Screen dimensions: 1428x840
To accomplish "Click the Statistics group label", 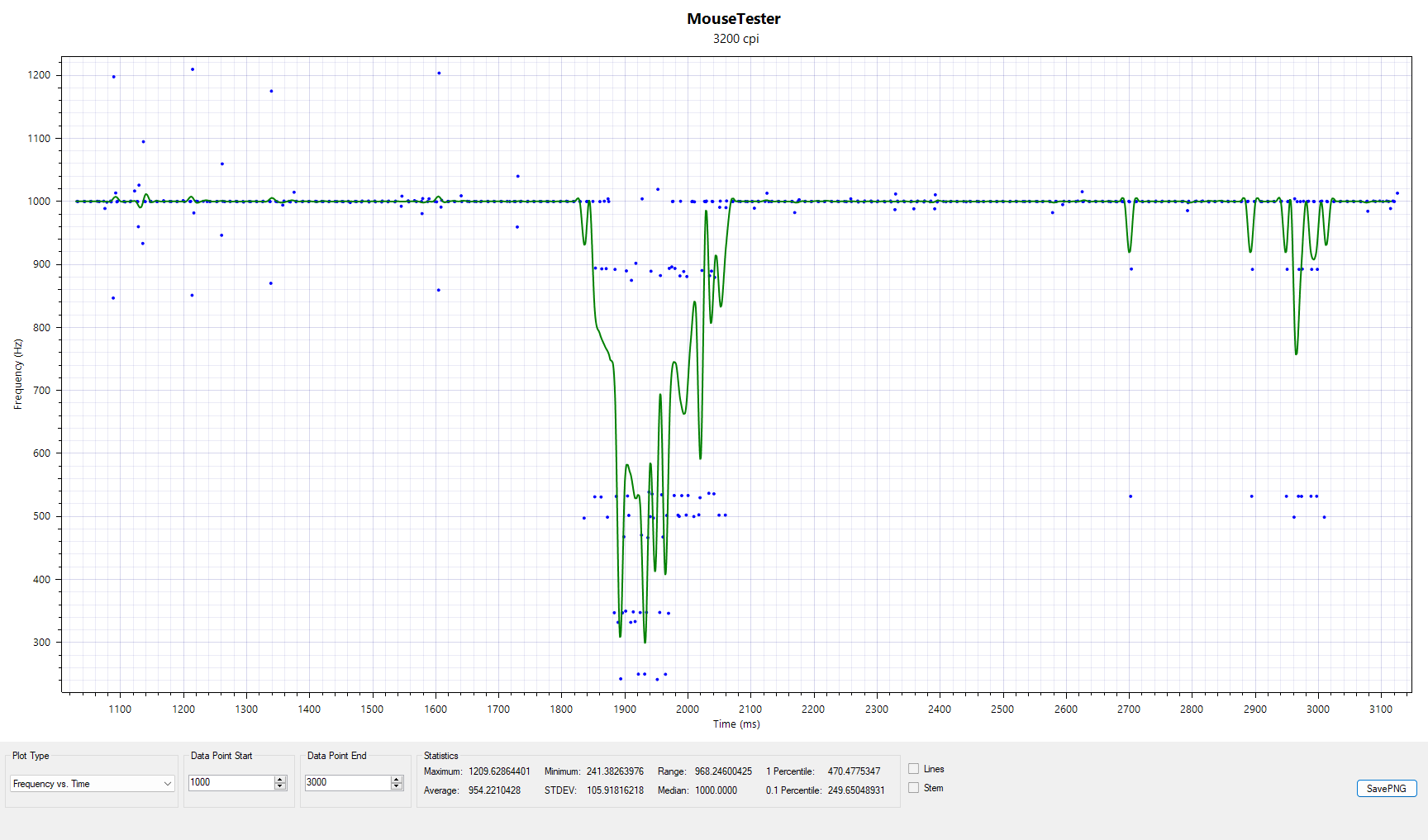I will pyautogui.click(x=441, y=756).
